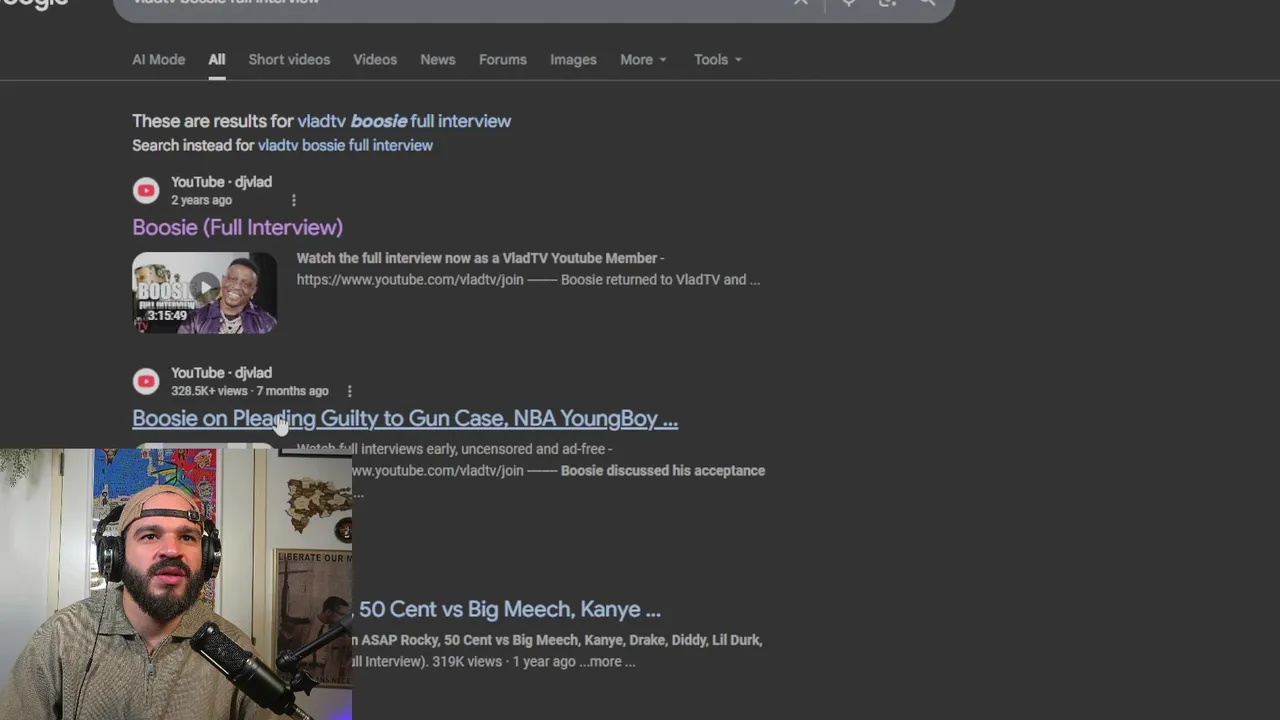1280x720 pixels.
Task: Click the Boosie video thumbnail showing 3:15:49
Action: (x=204, y=292)
